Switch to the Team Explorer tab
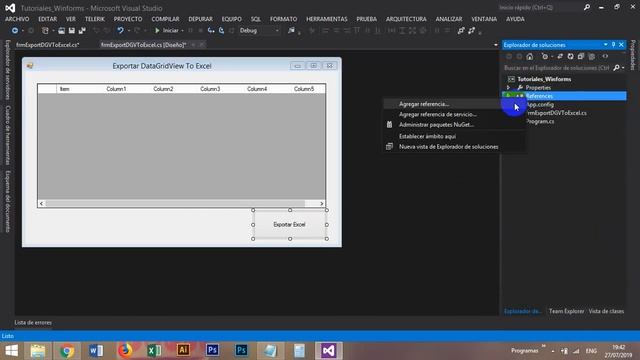Viewport: 640px width, 360px height. (566, 311)
